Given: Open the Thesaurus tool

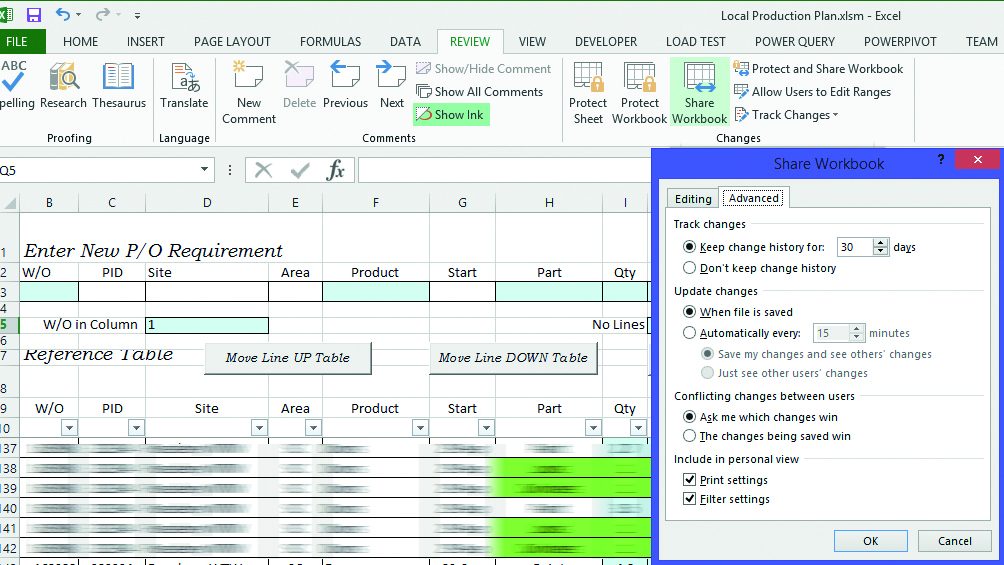Looking at the screenshot, I should 118,86.
